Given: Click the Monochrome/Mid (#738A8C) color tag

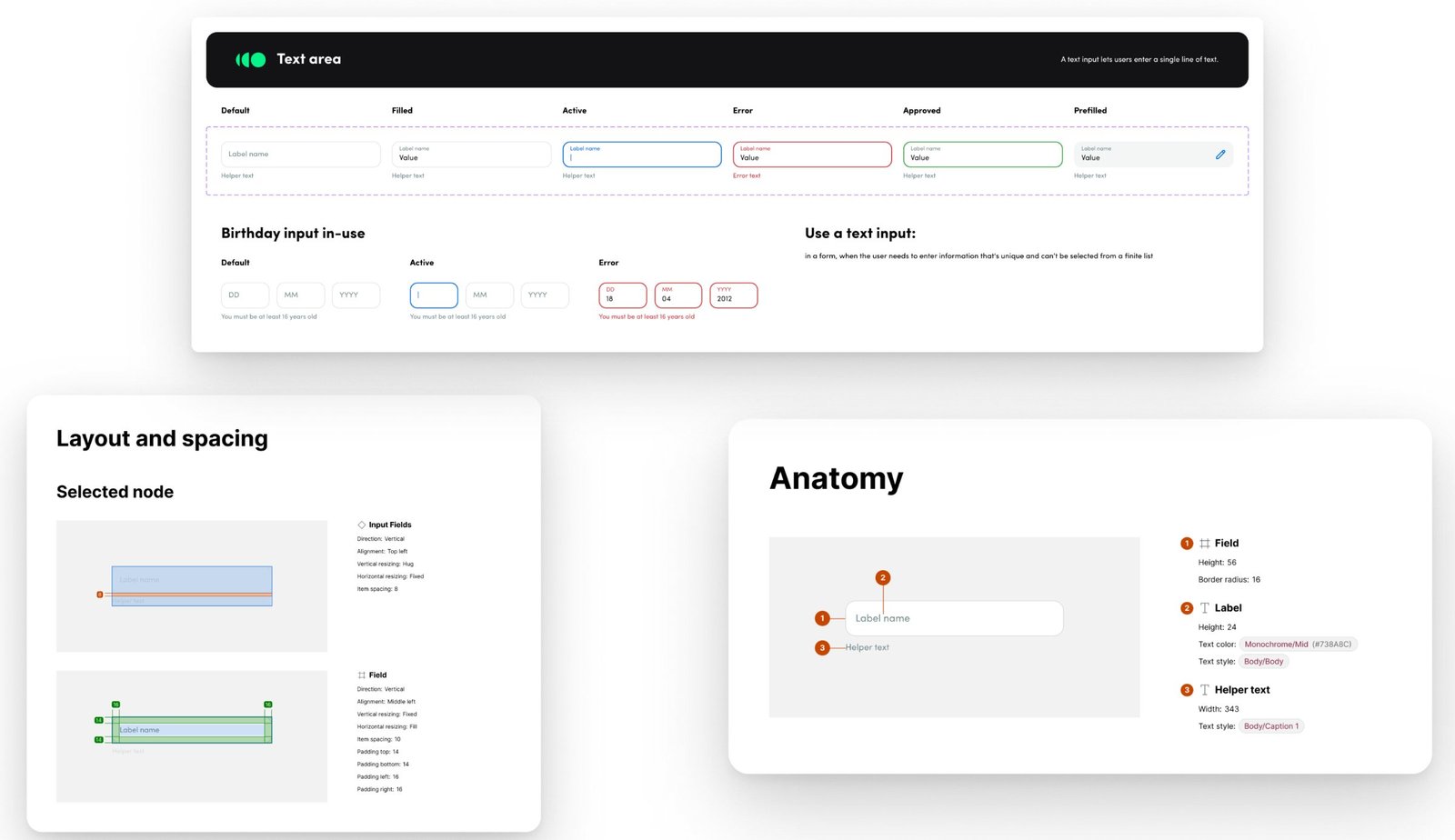Looking at the screenshot, I should [1298, 645].
